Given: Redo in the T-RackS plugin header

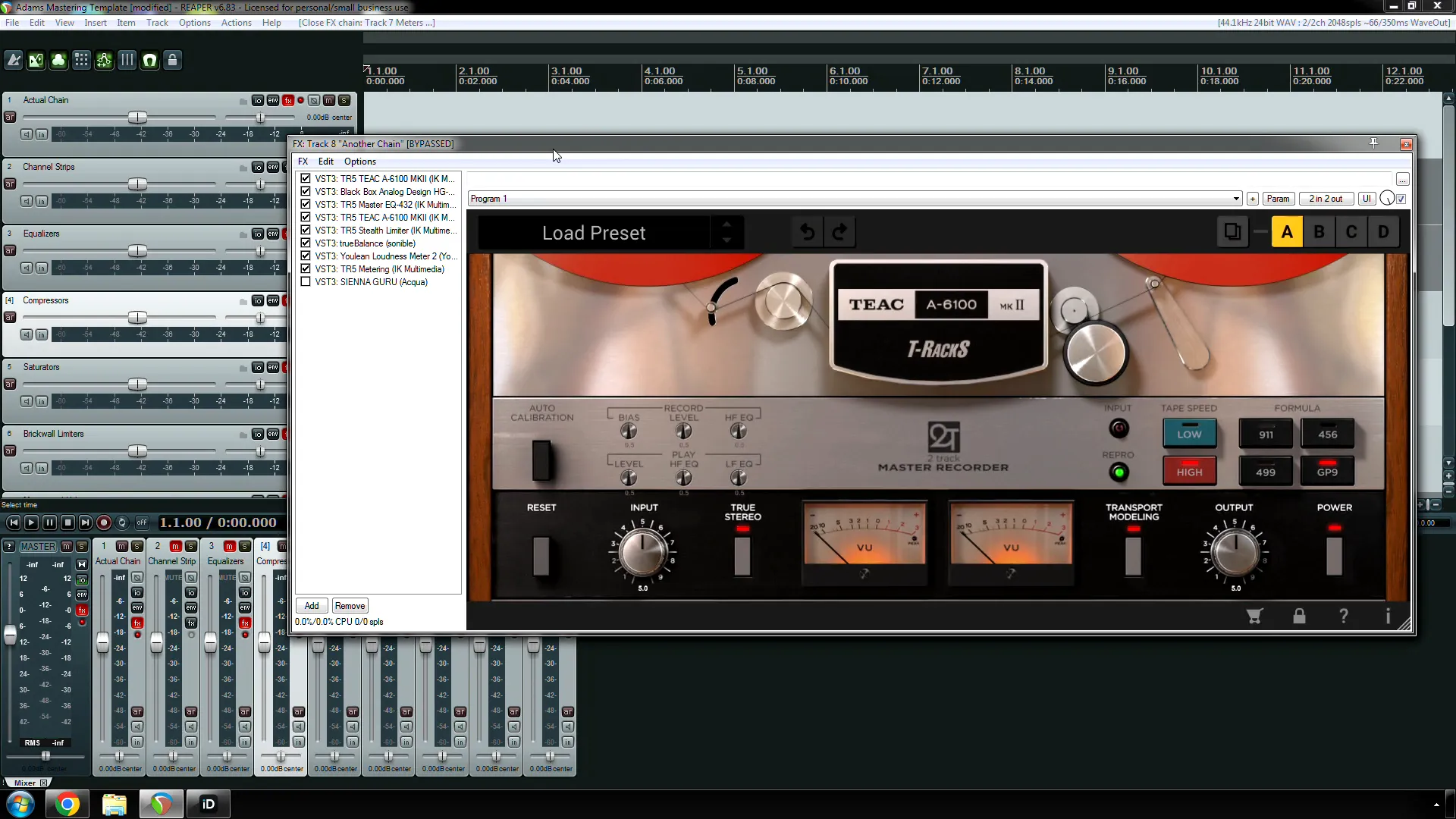Looking at the screenshot, I should [839, 232].
